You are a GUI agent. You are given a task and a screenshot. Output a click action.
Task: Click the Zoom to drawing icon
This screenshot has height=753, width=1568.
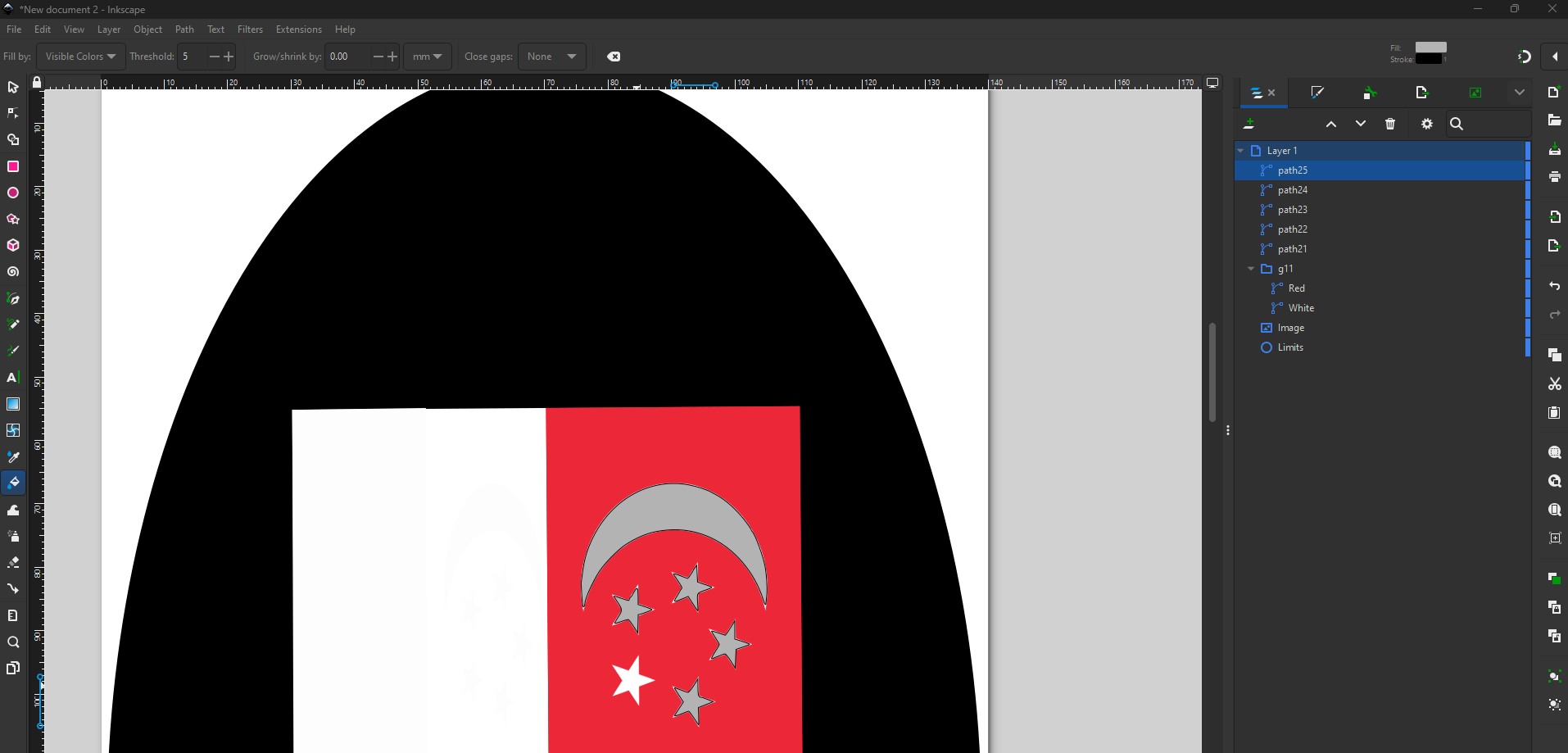pyautogui.click(x=1554, y=482)
